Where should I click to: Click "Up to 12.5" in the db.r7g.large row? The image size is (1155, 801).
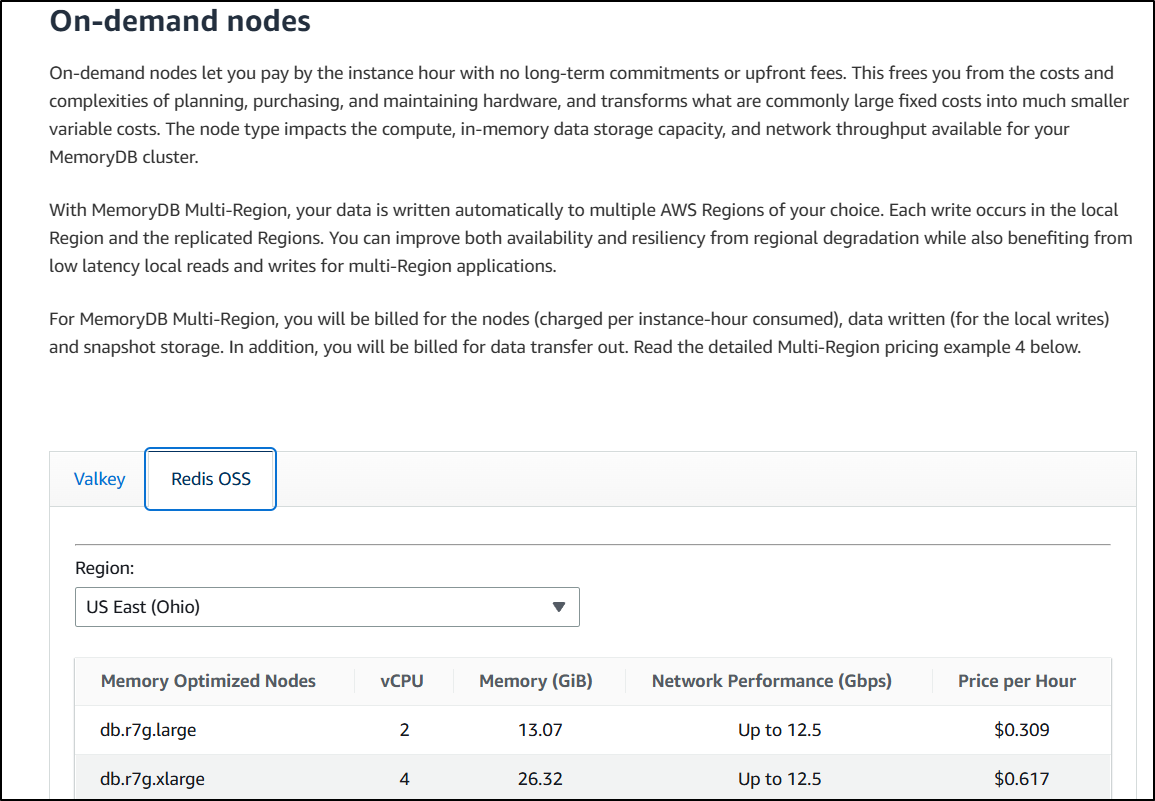779,730
